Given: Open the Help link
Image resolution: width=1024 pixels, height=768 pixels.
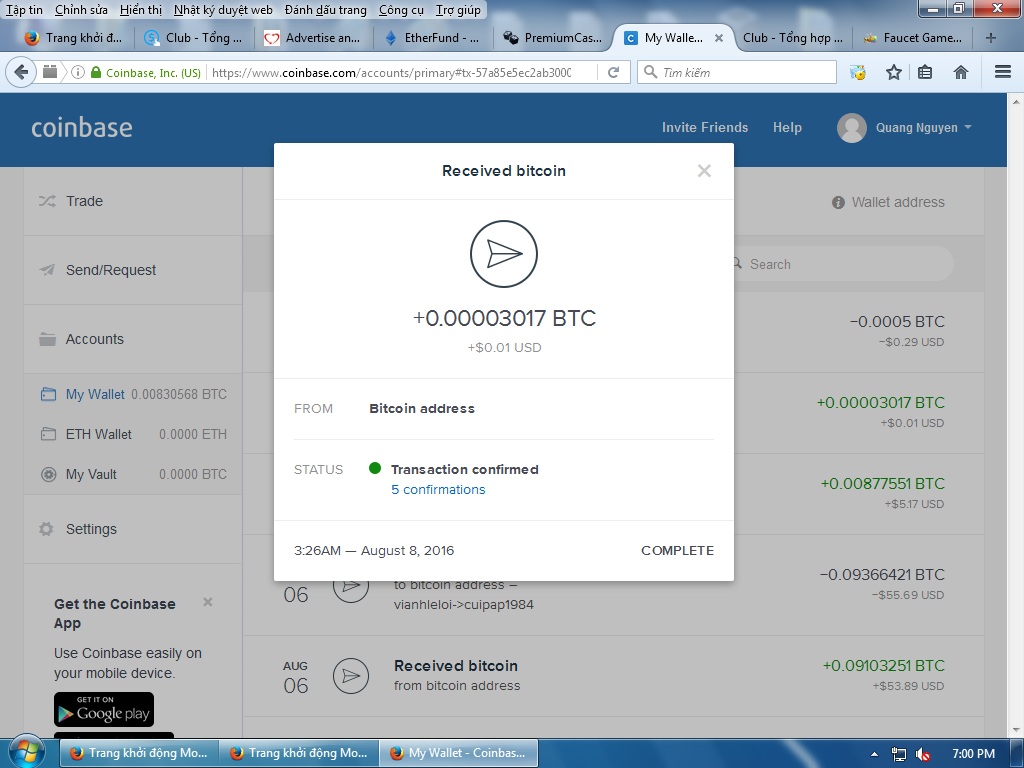Looking at the screenshot, I should (x=787, y=127).
